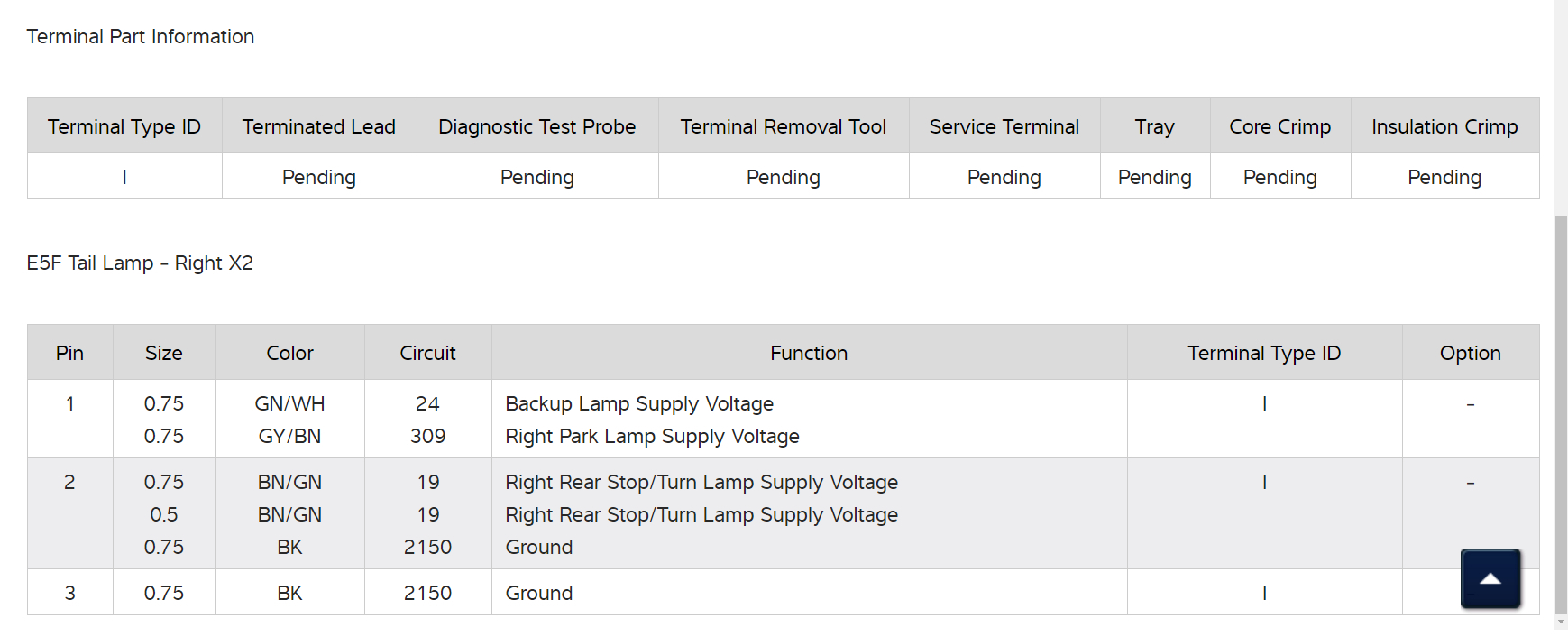This screenshot has width=1568, height=637.
Task: Click the Backup Lamp Supply Voltage text
Action: (639, 404)
